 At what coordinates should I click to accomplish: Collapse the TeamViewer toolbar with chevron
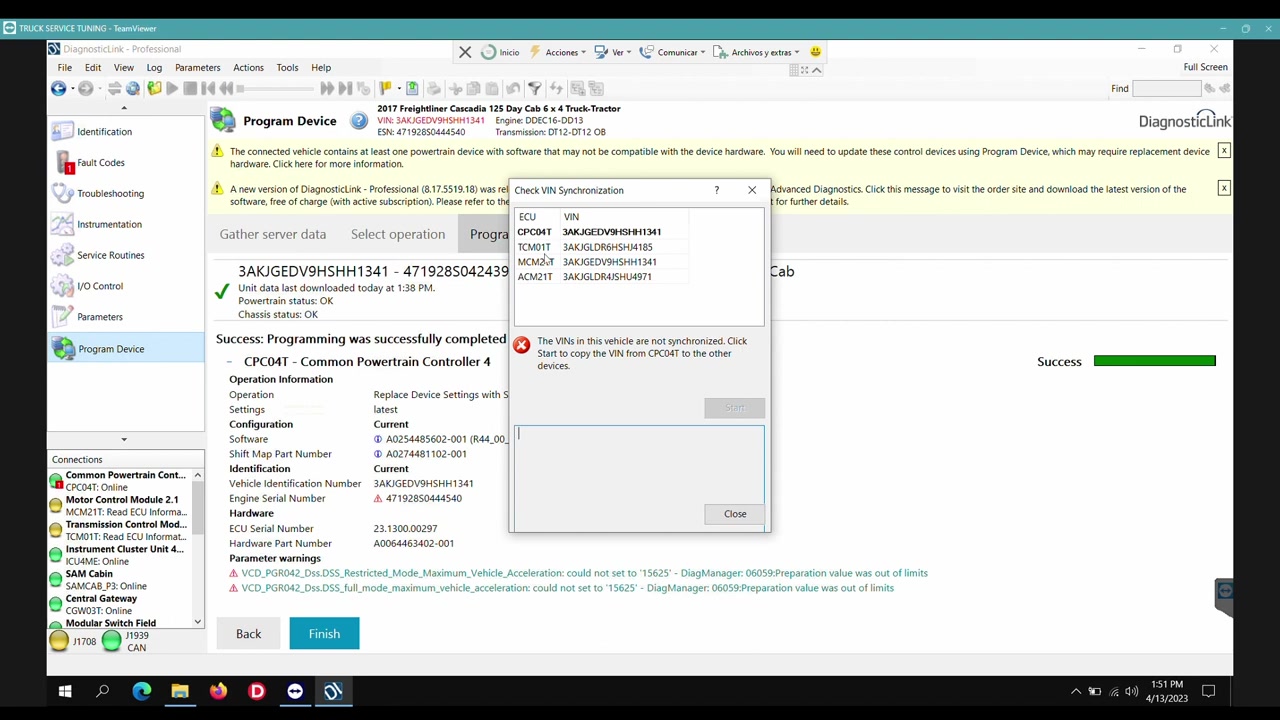tap(816, 70)
